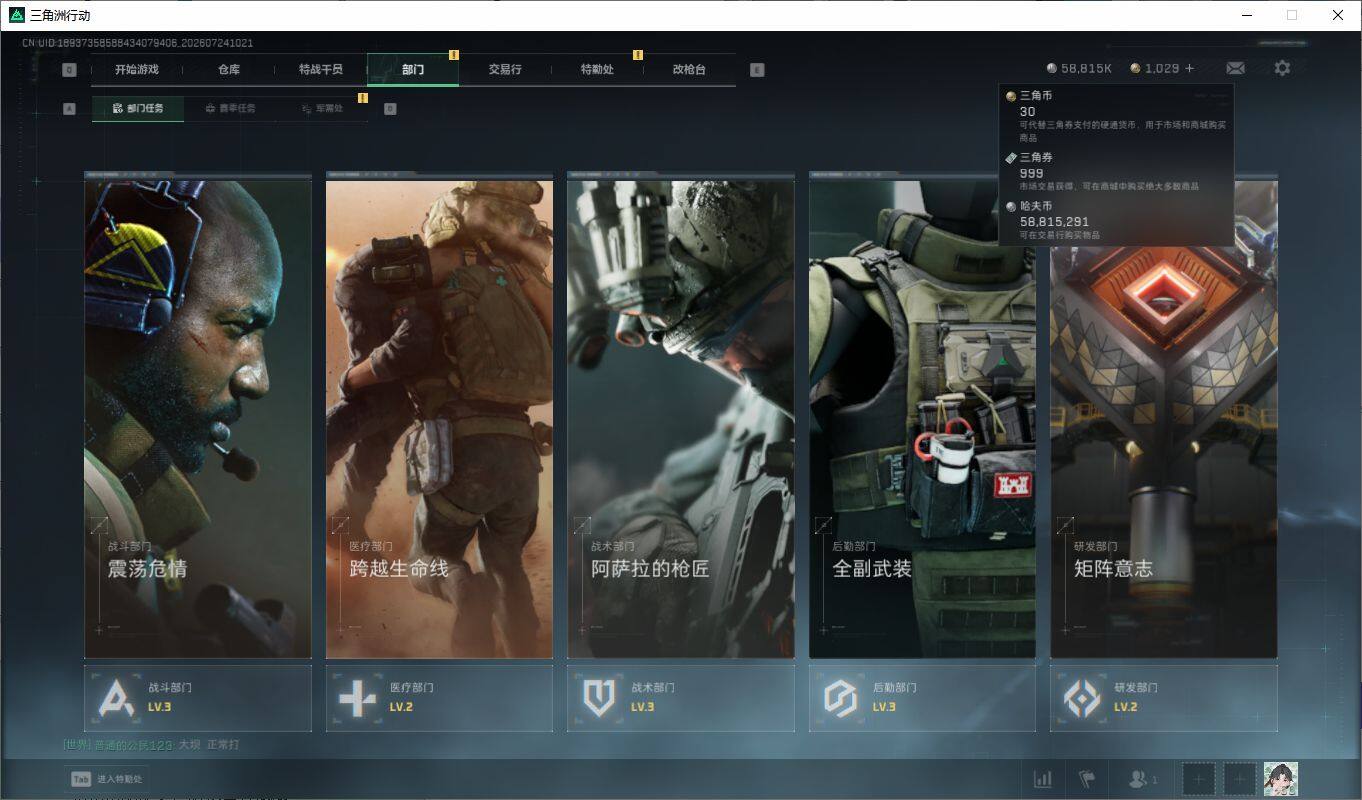Click the 研发部门 LV.2 level text

(x=1126, y=707)
